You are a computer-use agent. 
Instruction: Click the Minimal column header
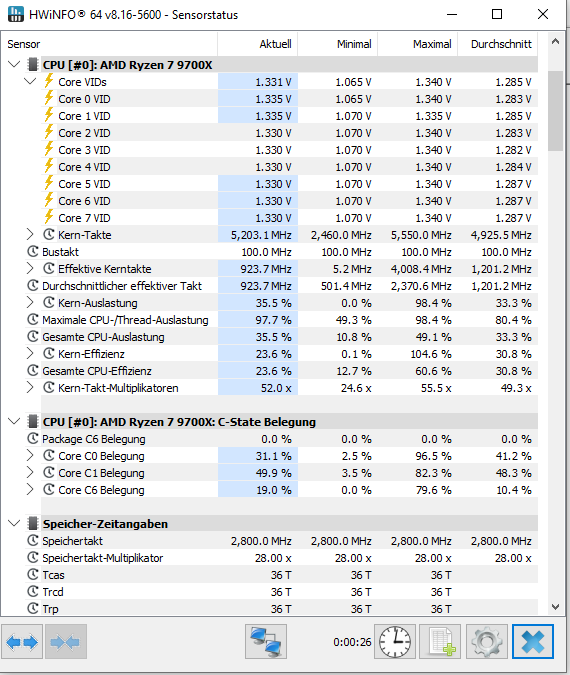click(x=338, y=44)
